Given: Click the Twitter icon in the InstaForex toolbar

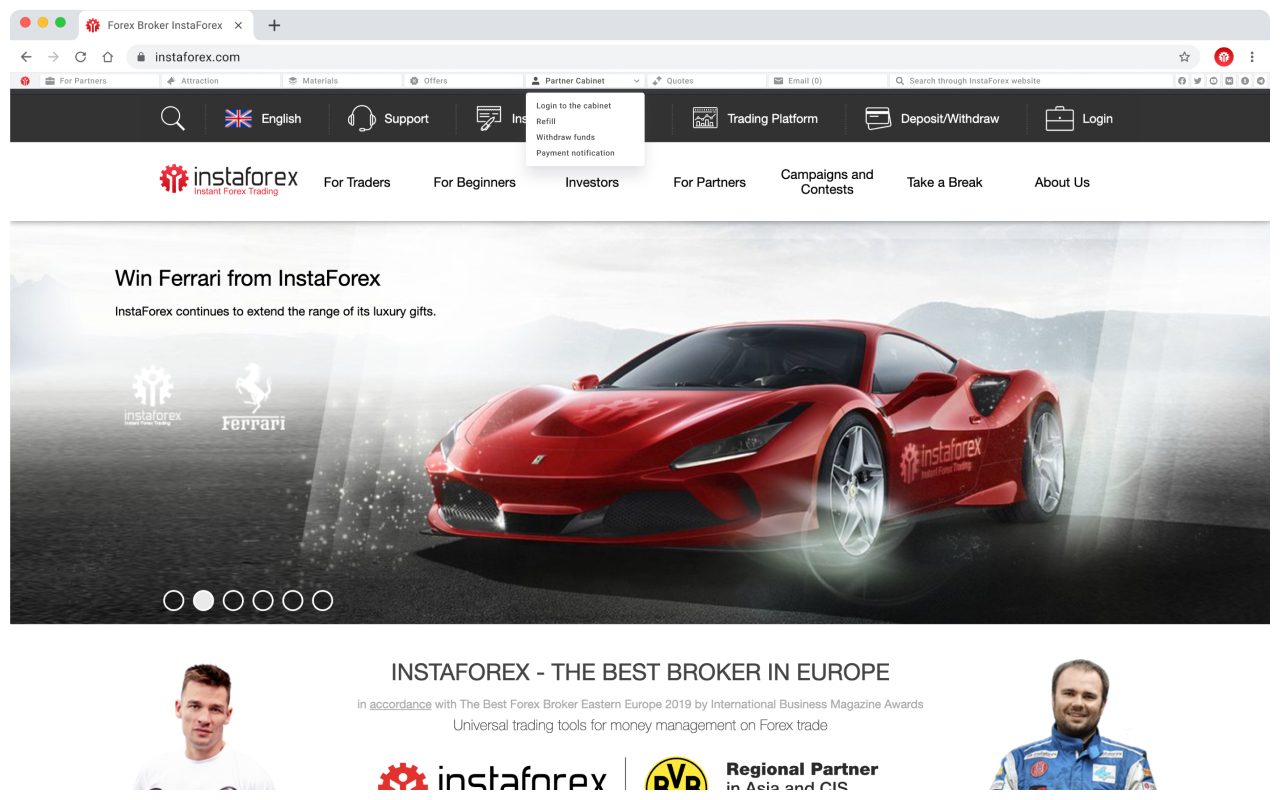Looking at the screenshot, I should tap(1198, 81).
